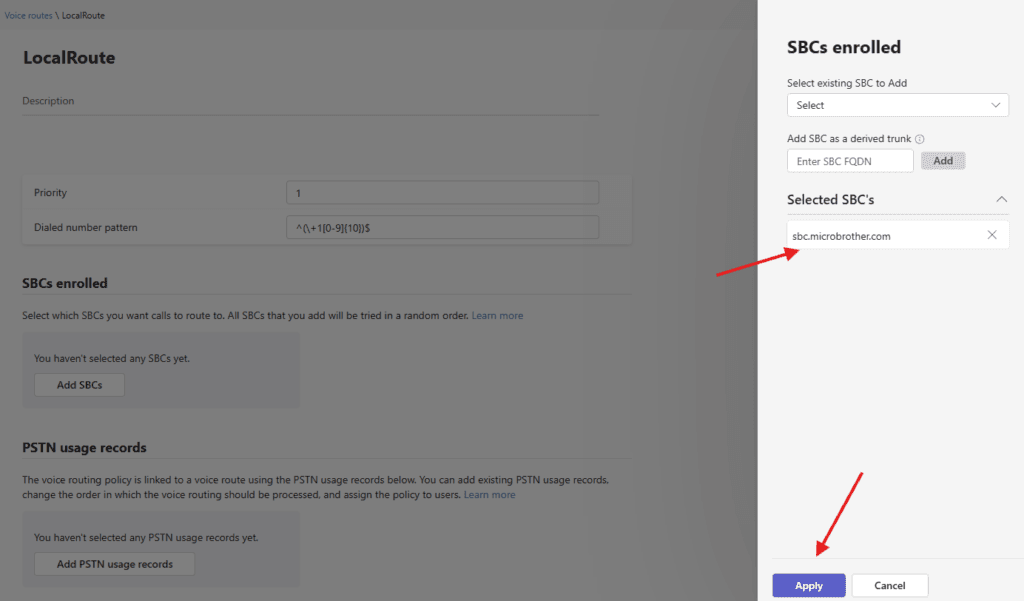This screenshot has height=601, width=1024.
Task: Click the LocalRoute route name heading
Action: pyautogui.click(x=69, y=58)
